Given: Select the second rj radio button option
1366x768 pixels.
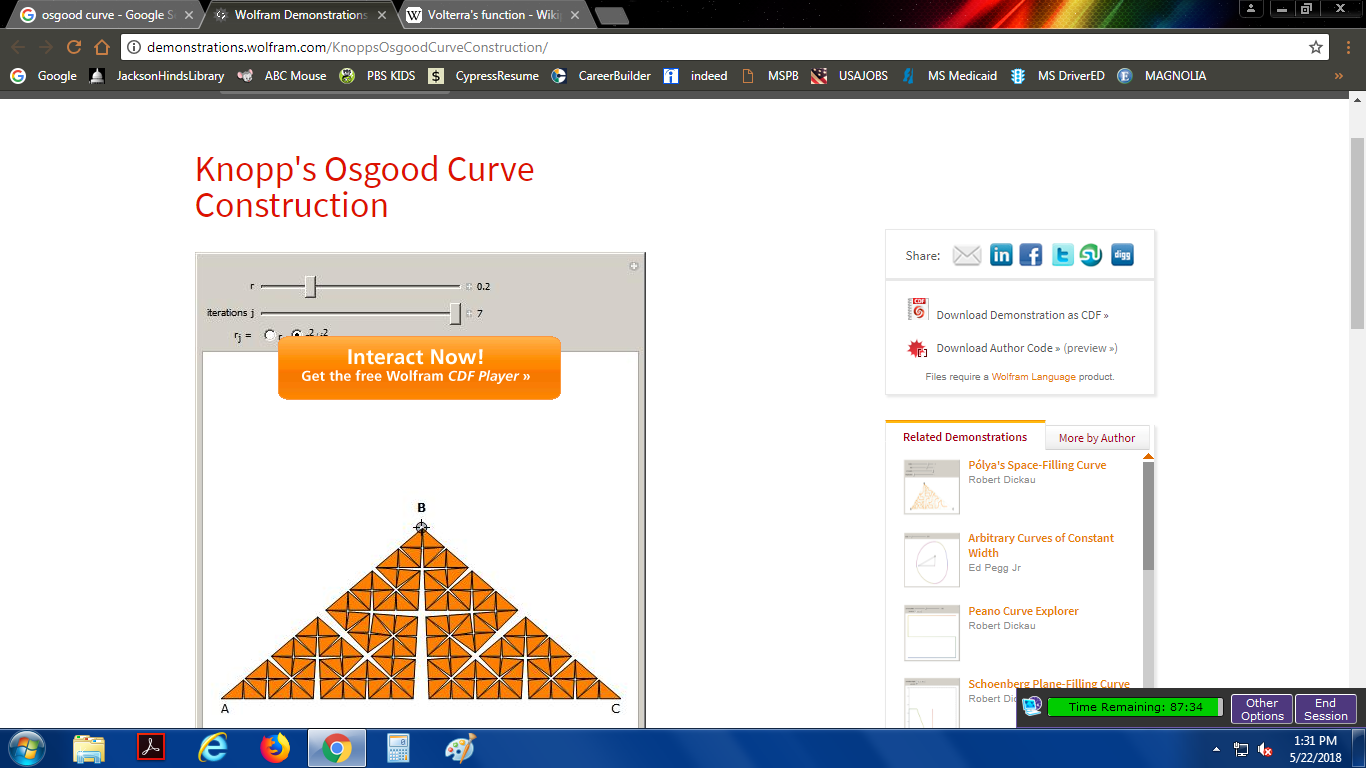Looking at the screenshot, I should [297, 335].
